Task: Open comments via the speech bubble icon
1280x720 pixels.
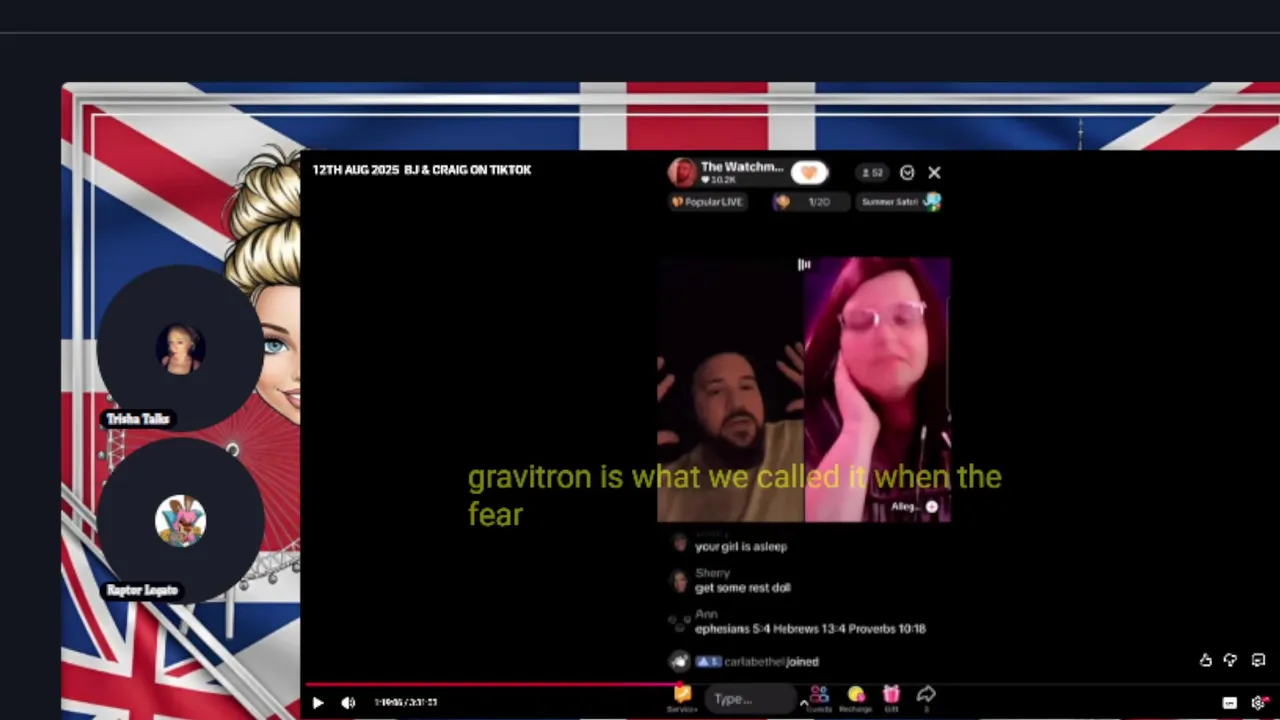Action: (x=1258, y=660)
